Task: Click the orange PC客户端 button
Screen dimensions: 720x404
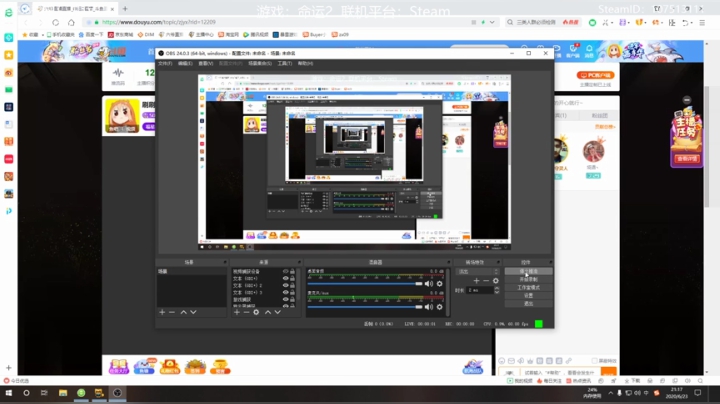Action: pyautogui.click(x=596, y=75)
